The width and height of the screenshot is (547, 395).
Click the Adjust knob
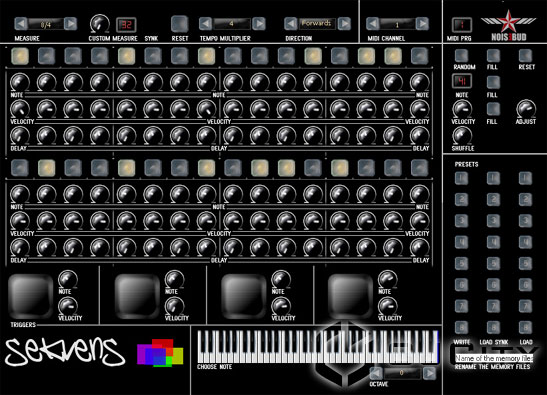pyautogui.click(x=525, y=109)
